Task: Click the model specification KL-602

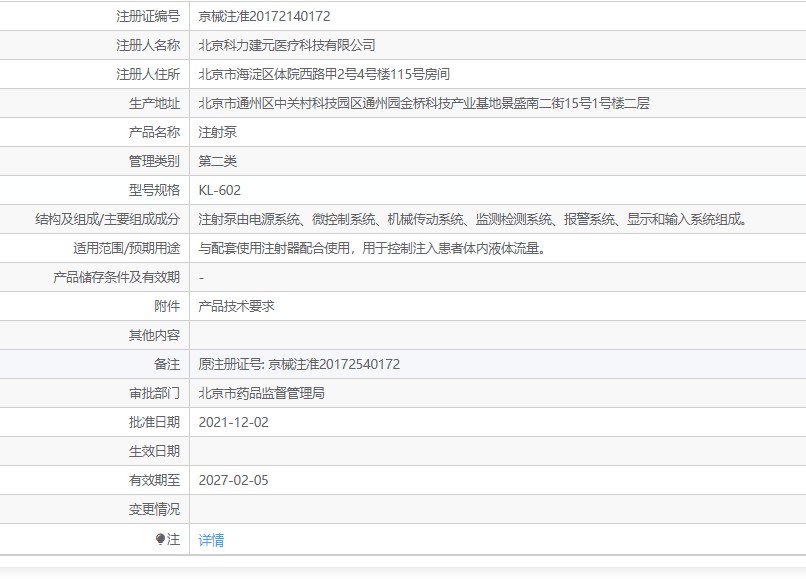Action: coord(222,189)
